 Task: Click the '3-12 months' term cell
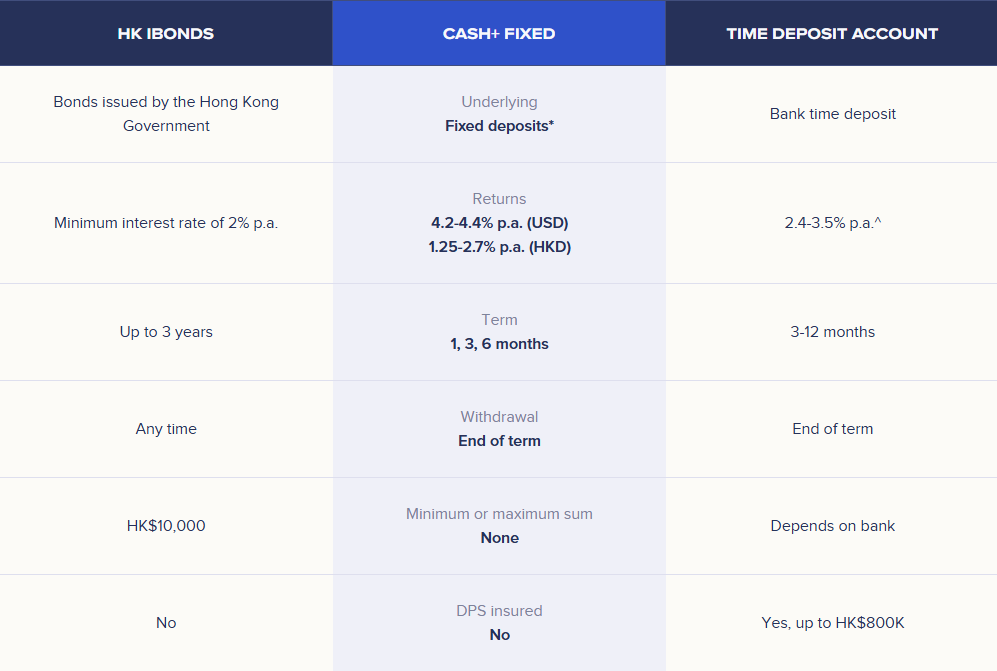tap(832, 332)
